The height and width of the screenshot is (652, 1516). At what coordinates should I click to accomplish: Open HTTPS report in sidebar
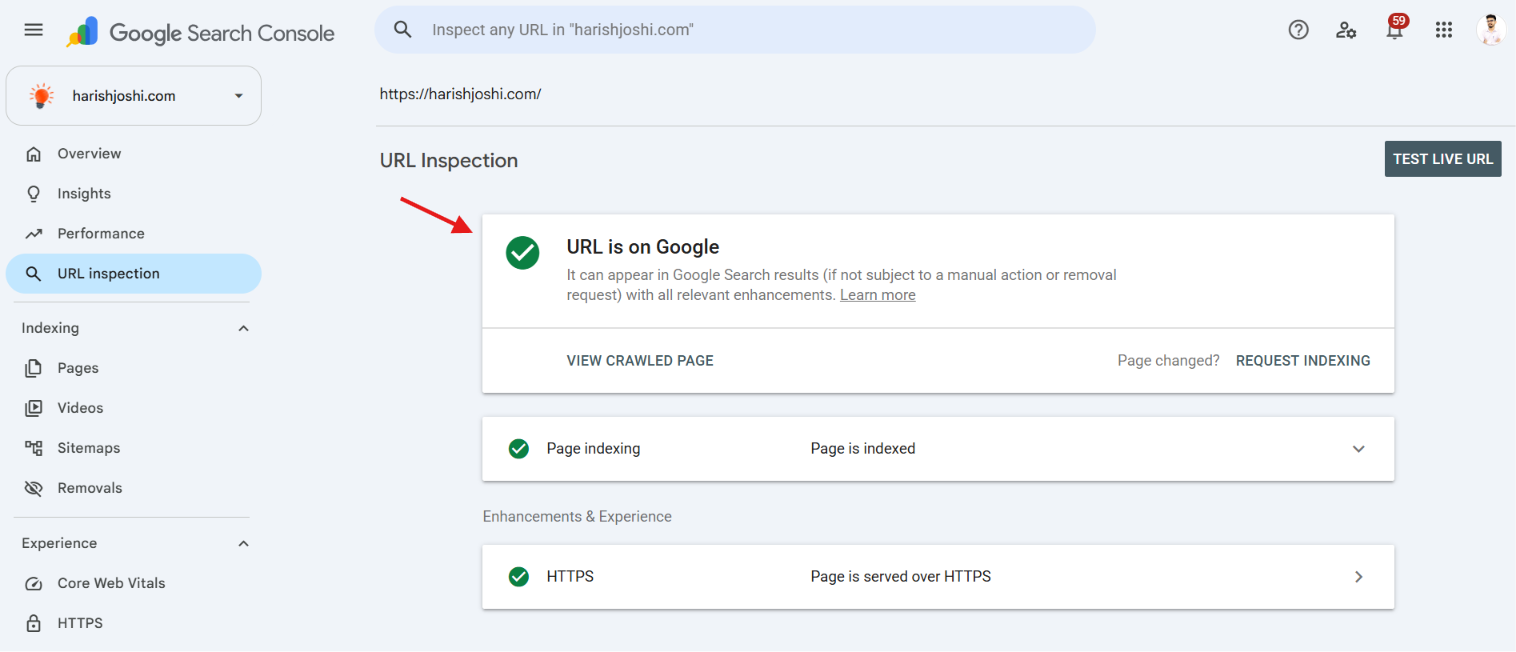coord(134,623)
